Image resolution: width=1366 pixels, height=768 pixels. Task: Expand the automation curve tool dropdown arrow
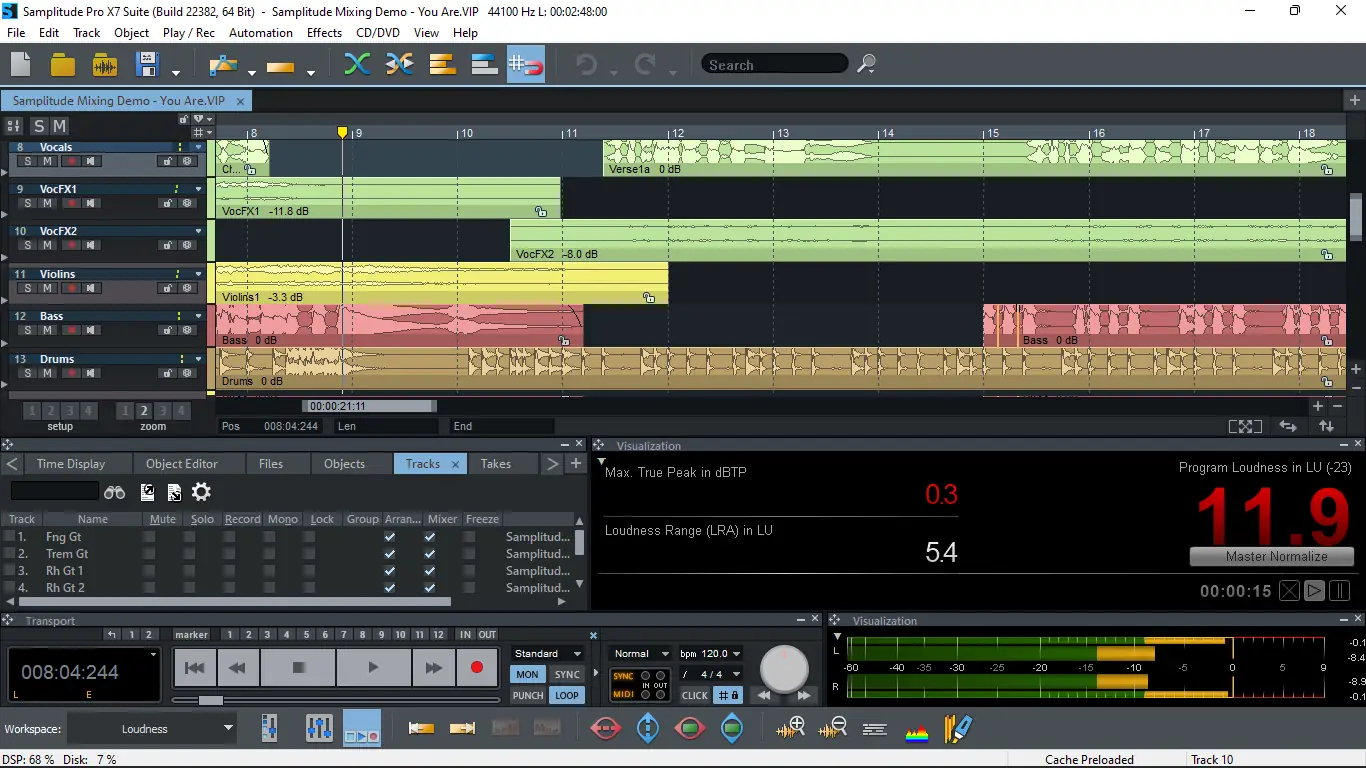(x=251, y=72)
